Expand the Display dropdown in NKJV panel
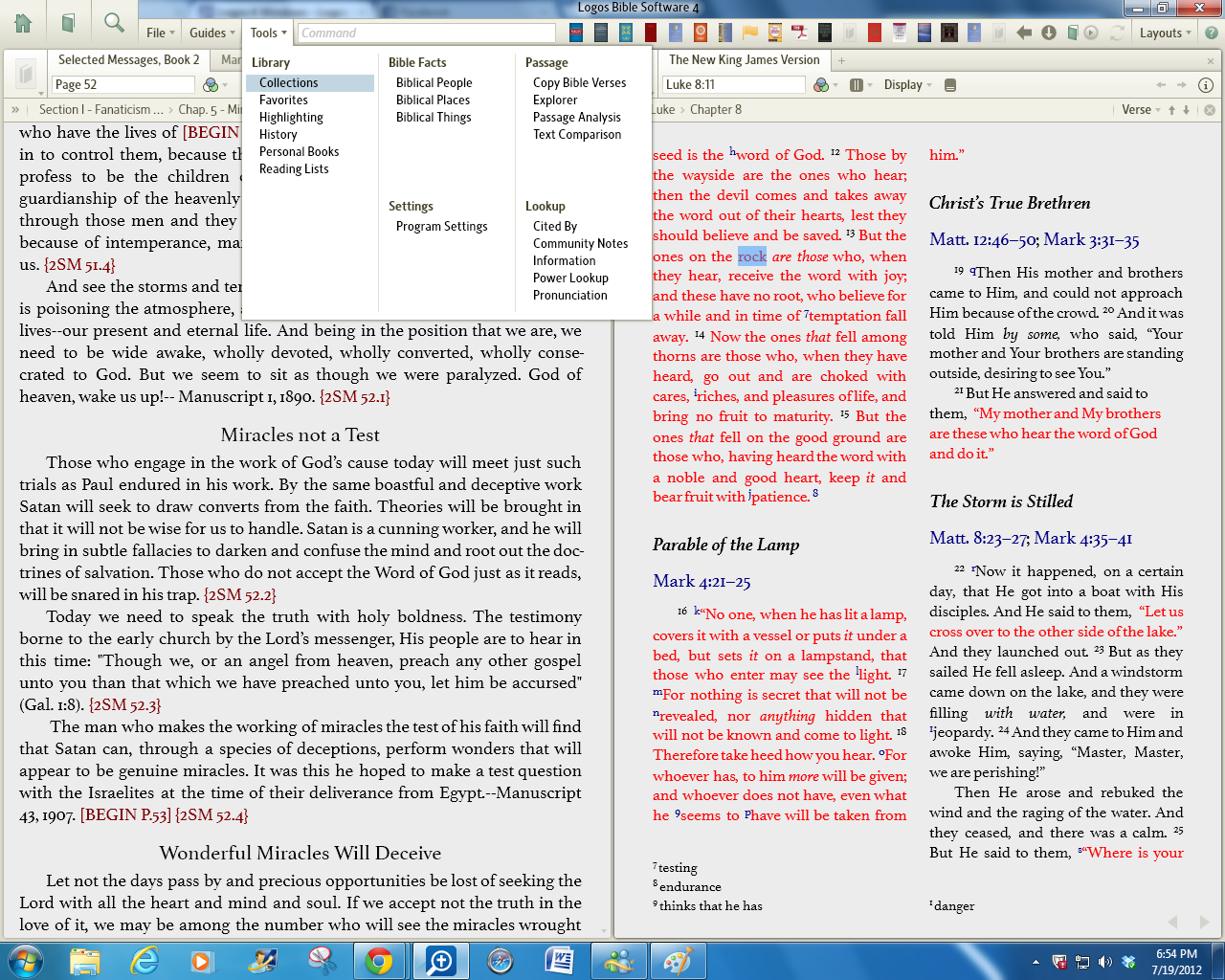 (x=907, y=85)
